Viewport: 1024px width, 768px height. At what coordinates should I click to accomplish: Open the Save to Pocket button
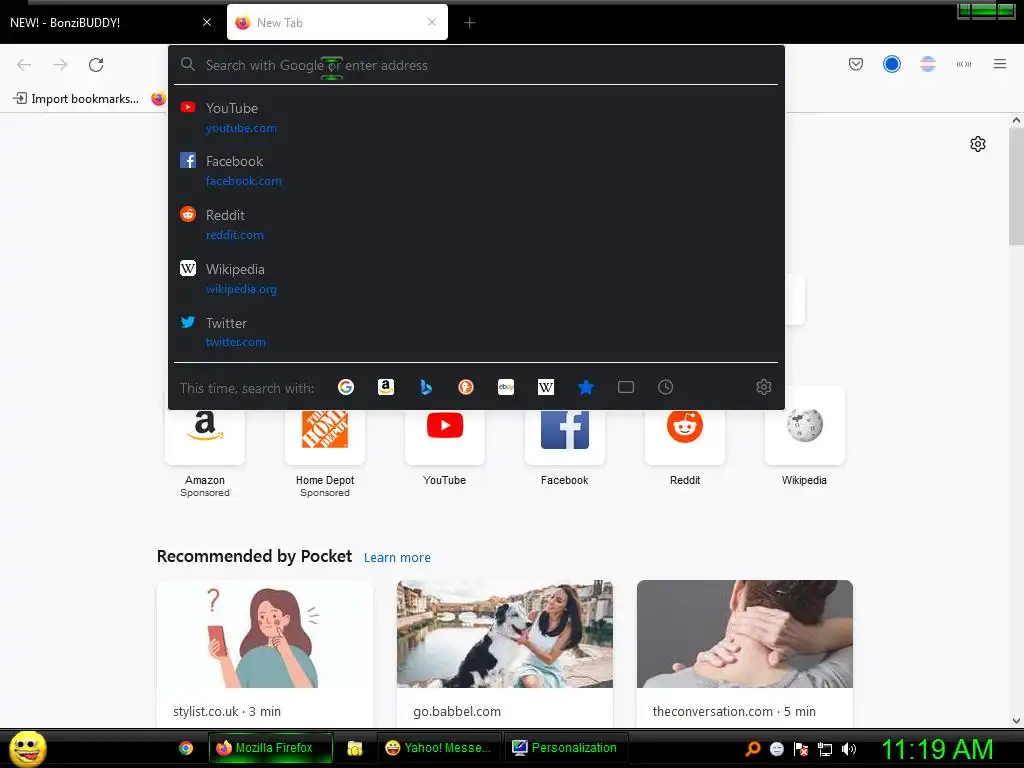coord(856,64)
